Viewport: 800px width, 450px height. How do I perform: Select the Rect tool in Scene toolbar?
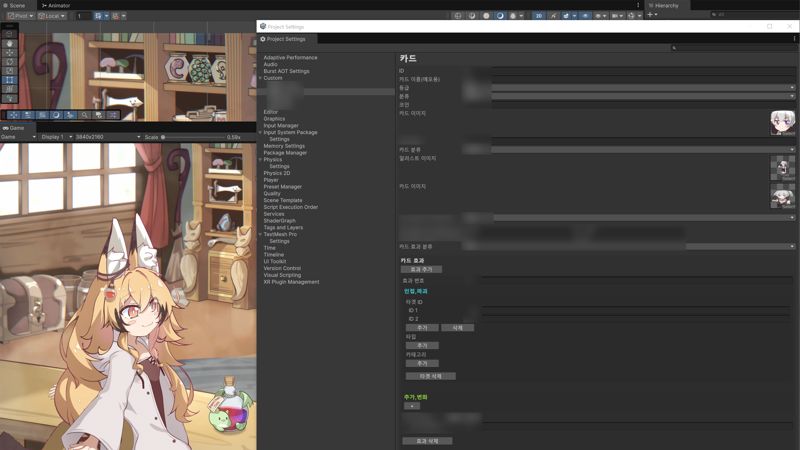click(10, 80)
